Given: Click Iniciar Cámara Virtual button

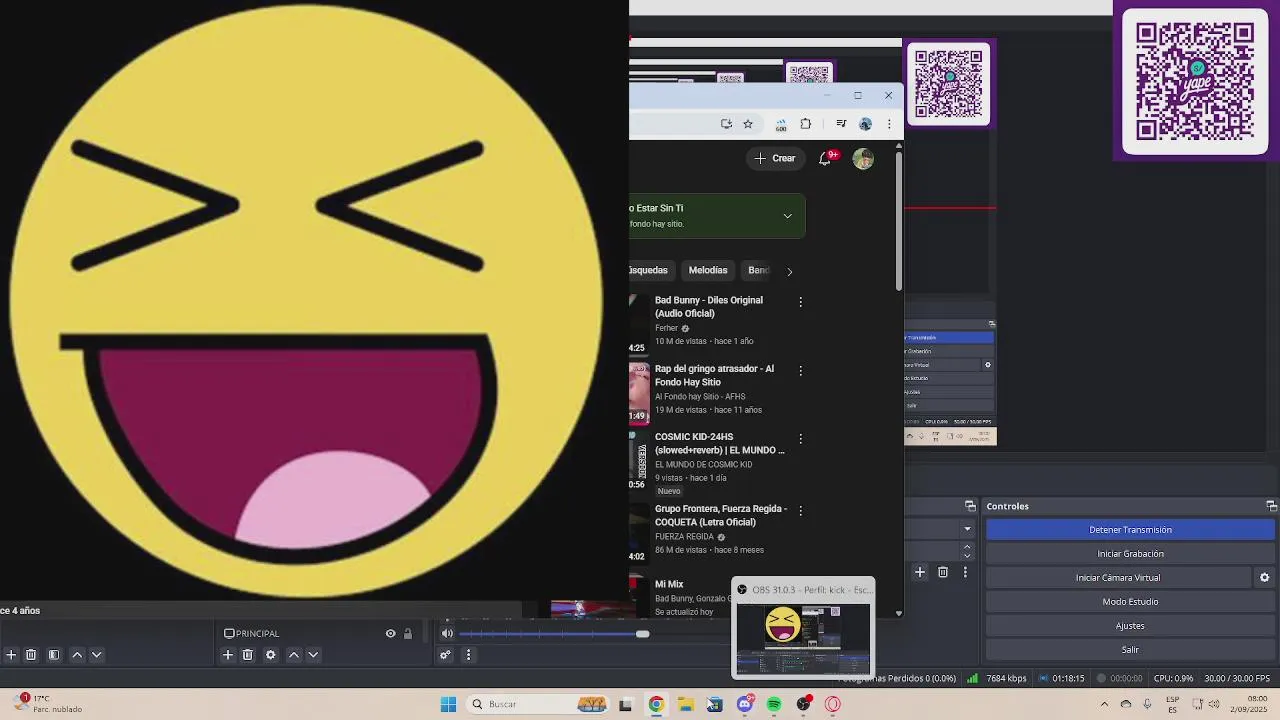Looking at the screenshot, I should coord(1118,578).
